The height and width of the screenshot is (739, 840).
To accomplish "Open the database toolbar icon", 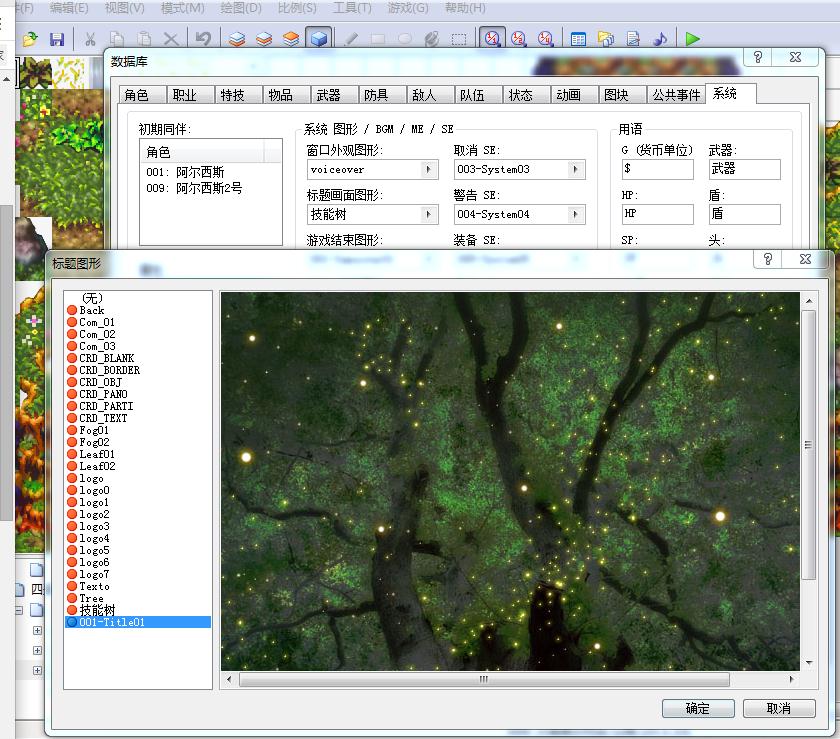I will 579,39.
